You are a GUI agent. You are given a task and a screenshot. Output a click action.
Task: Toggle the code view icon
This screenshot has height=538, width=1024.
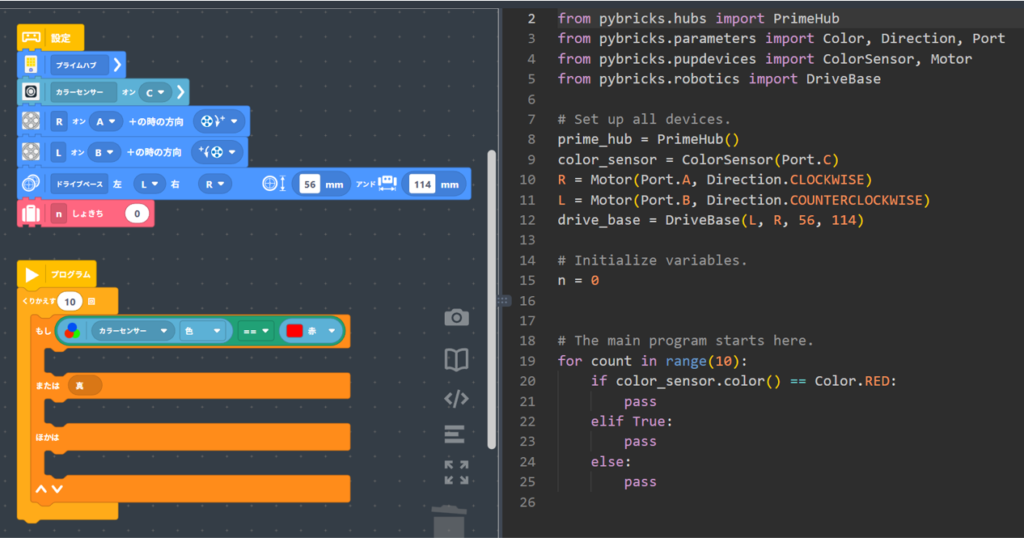pyautogui.click(x=456, y=399)
